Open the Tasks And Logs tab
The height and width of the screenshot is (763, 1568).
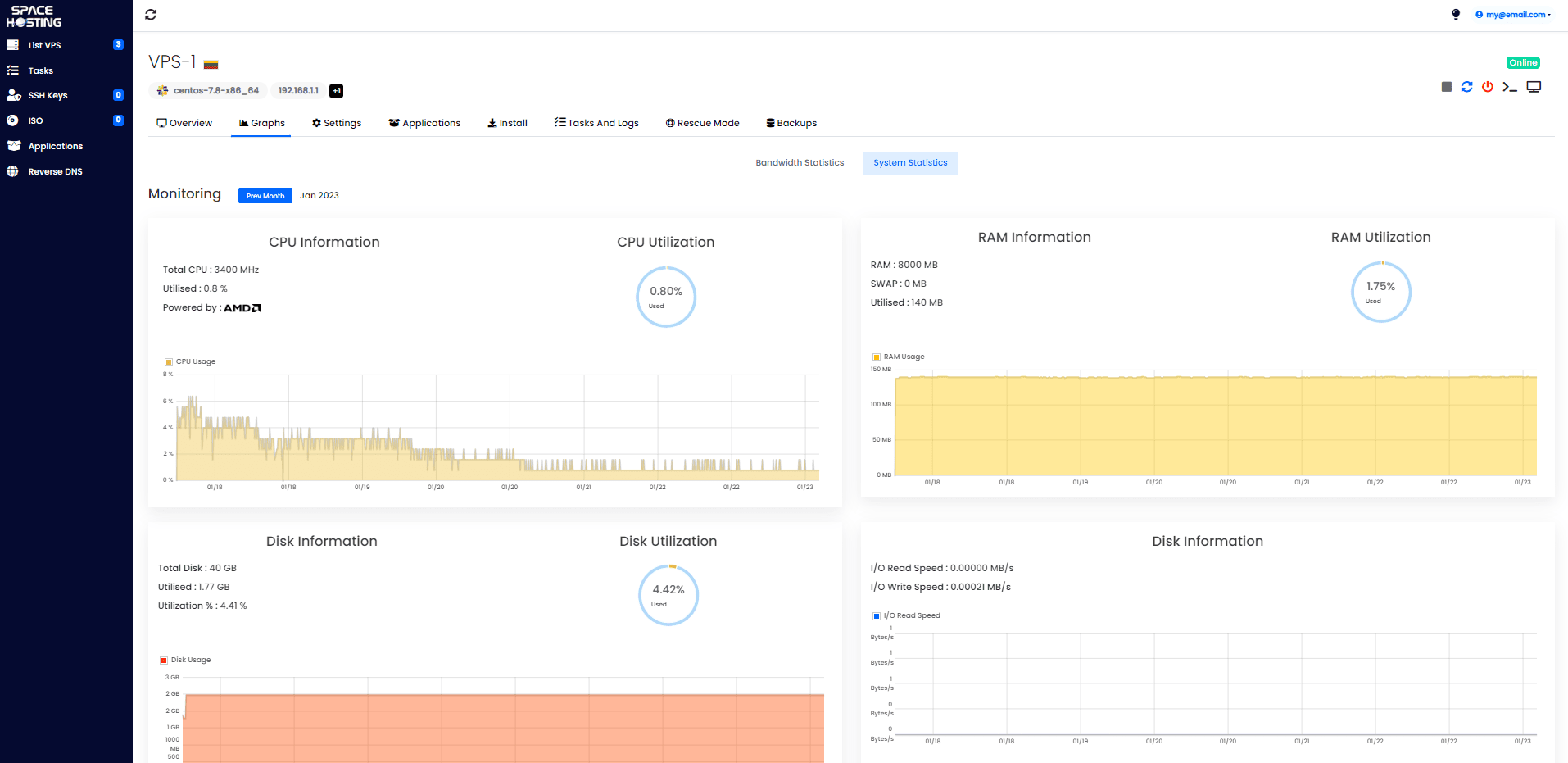(x=596, y=123)
